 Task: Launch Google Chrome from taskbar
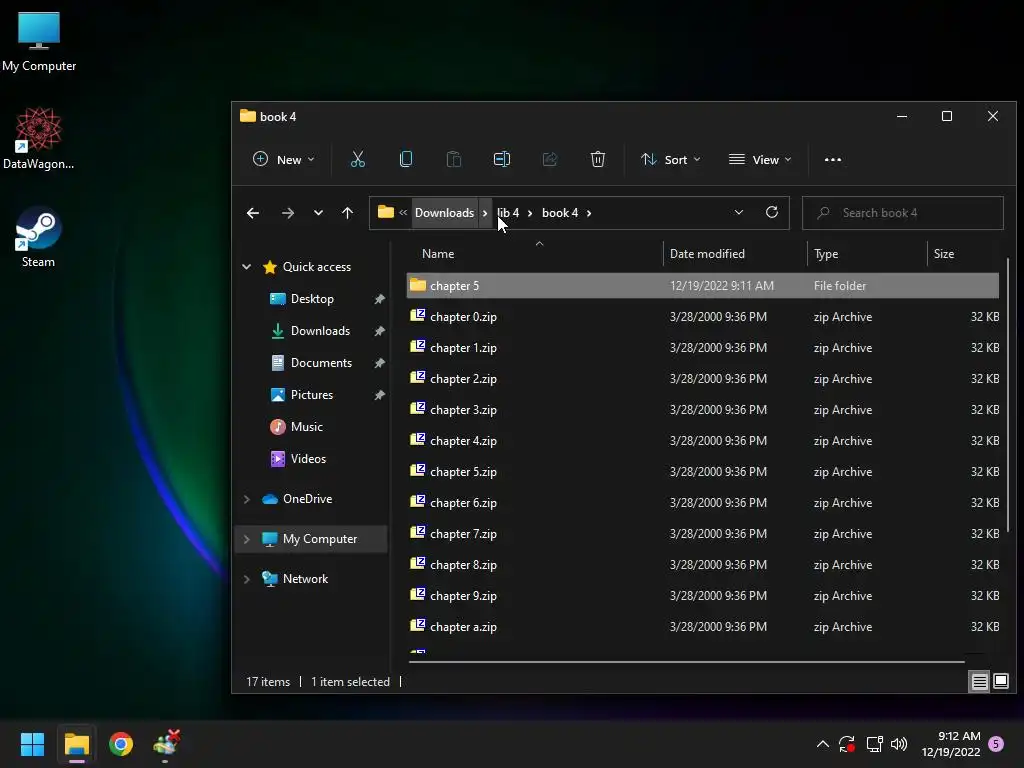121,744
